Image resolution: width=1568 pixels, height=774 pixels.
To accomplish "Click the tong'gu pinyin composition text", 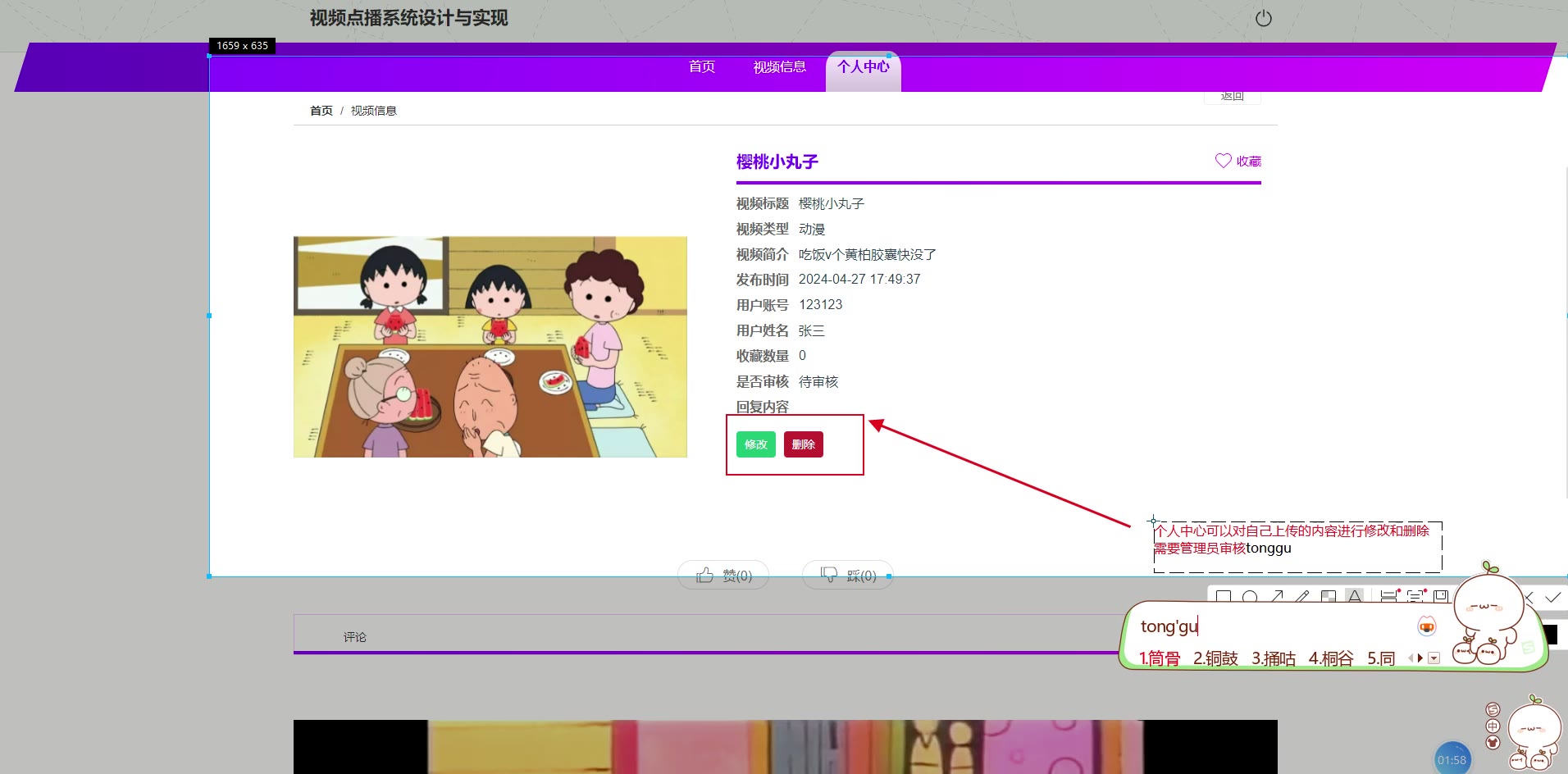I will 1169,626.
